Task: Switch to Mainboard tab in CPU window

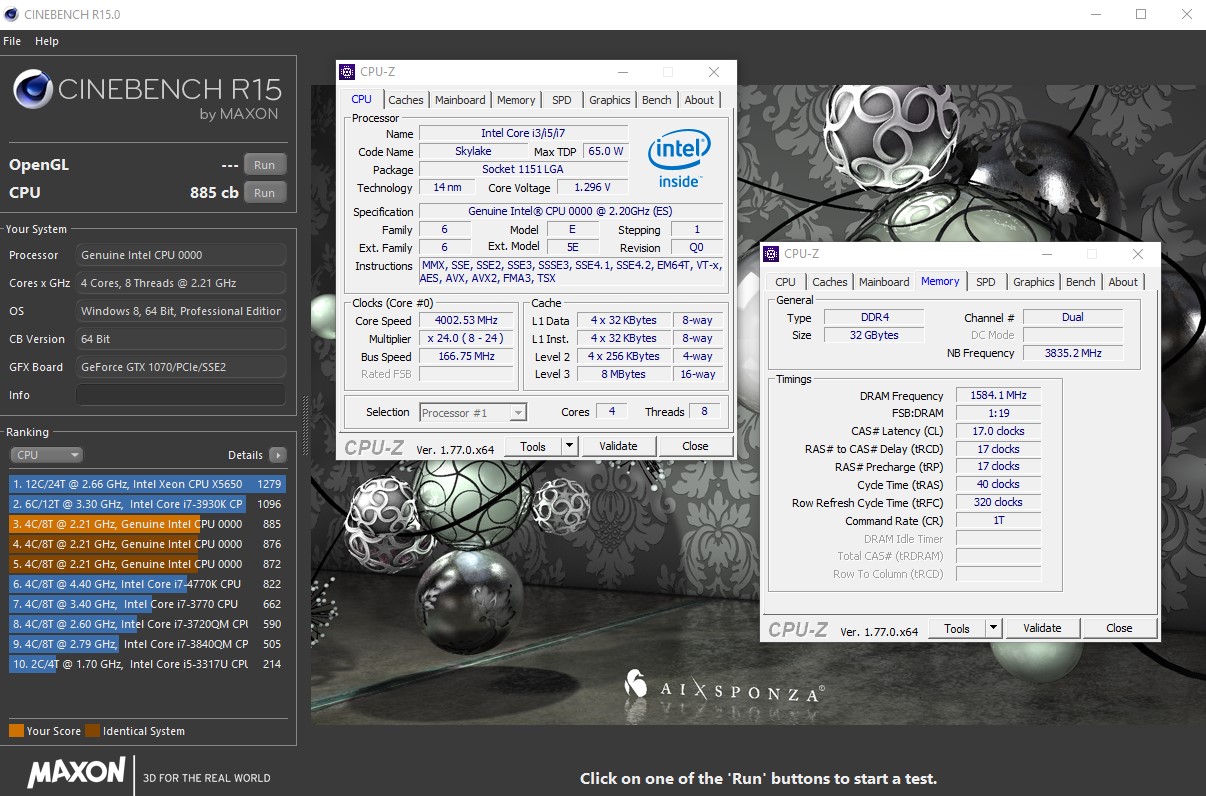Action: point(460,100)
